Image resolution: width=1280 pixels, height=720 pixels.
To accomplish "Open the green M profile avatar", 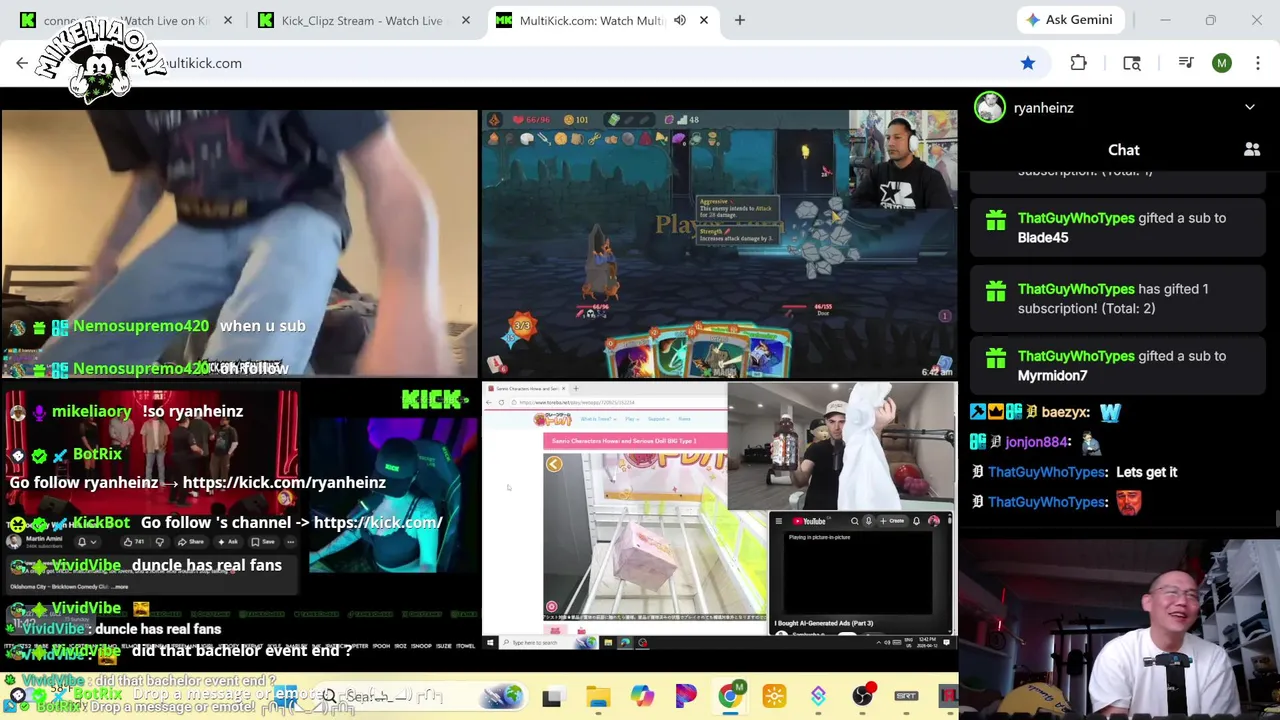I will (x=1222, y=63).
